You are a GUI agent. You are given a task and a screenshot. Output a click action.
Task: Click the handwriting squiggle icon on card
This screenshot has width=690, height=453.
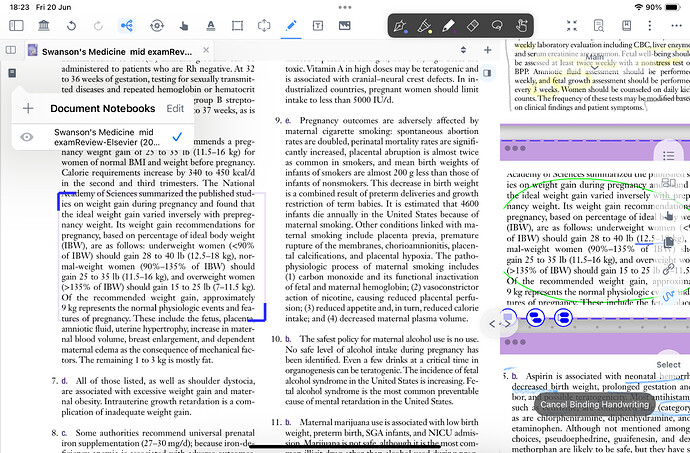[x=668, y=295]
